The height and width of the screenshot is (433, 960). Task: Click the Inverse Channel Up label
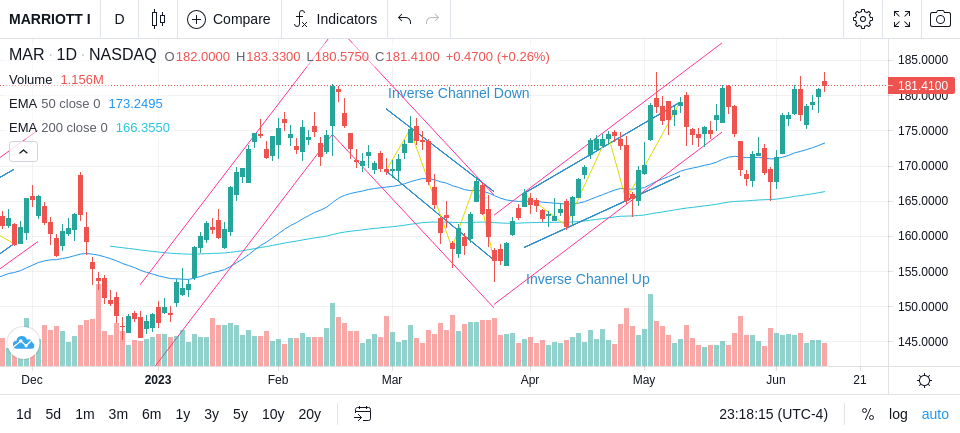pos(588,279)
